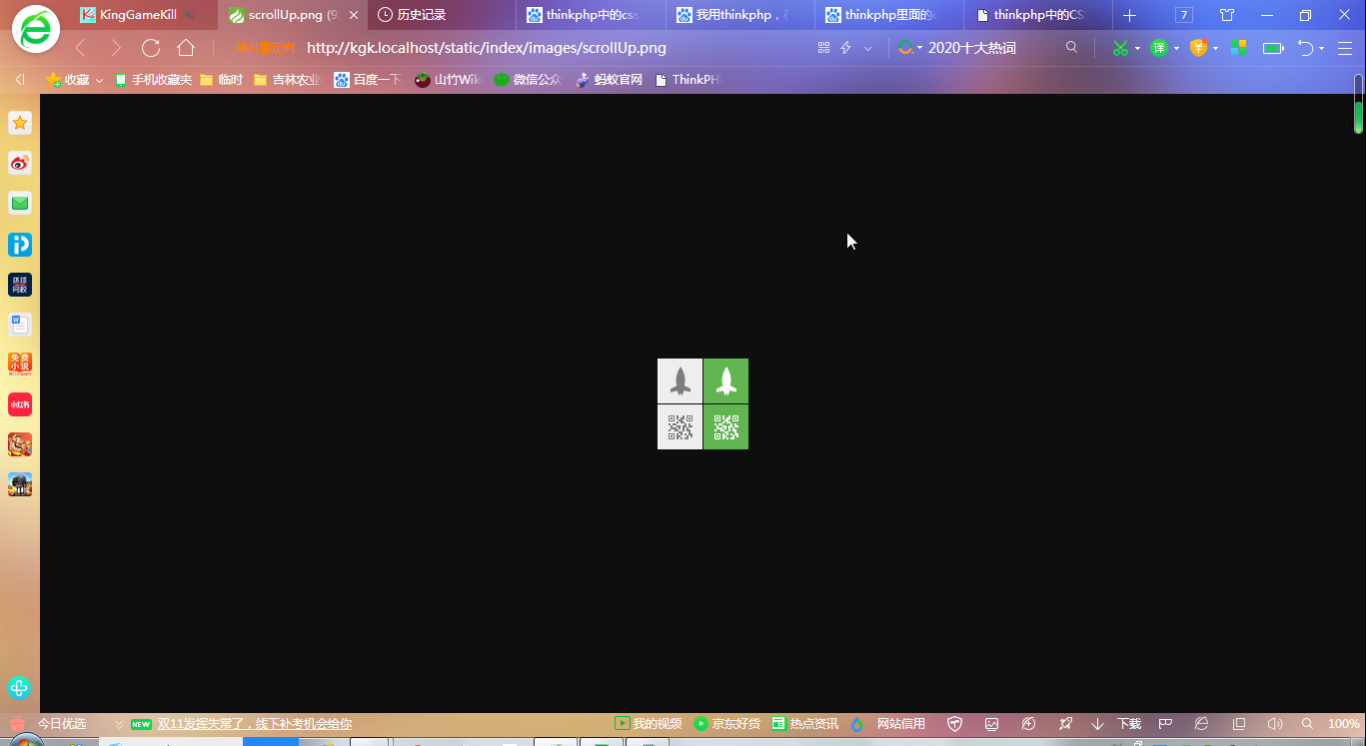Click the shirt skin icon in title bar
The height and width of the screenshot is (746, 1366).
(1227, 15)
